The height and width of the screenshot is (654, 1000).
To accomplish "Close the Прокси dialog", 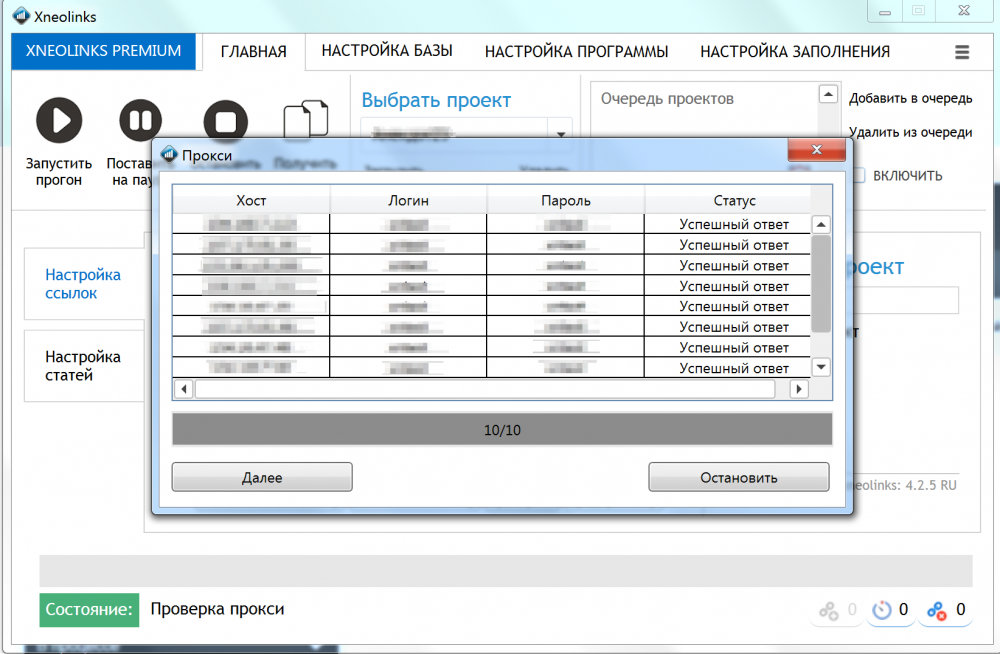I will pyautogui.click(x=816, y=149).
